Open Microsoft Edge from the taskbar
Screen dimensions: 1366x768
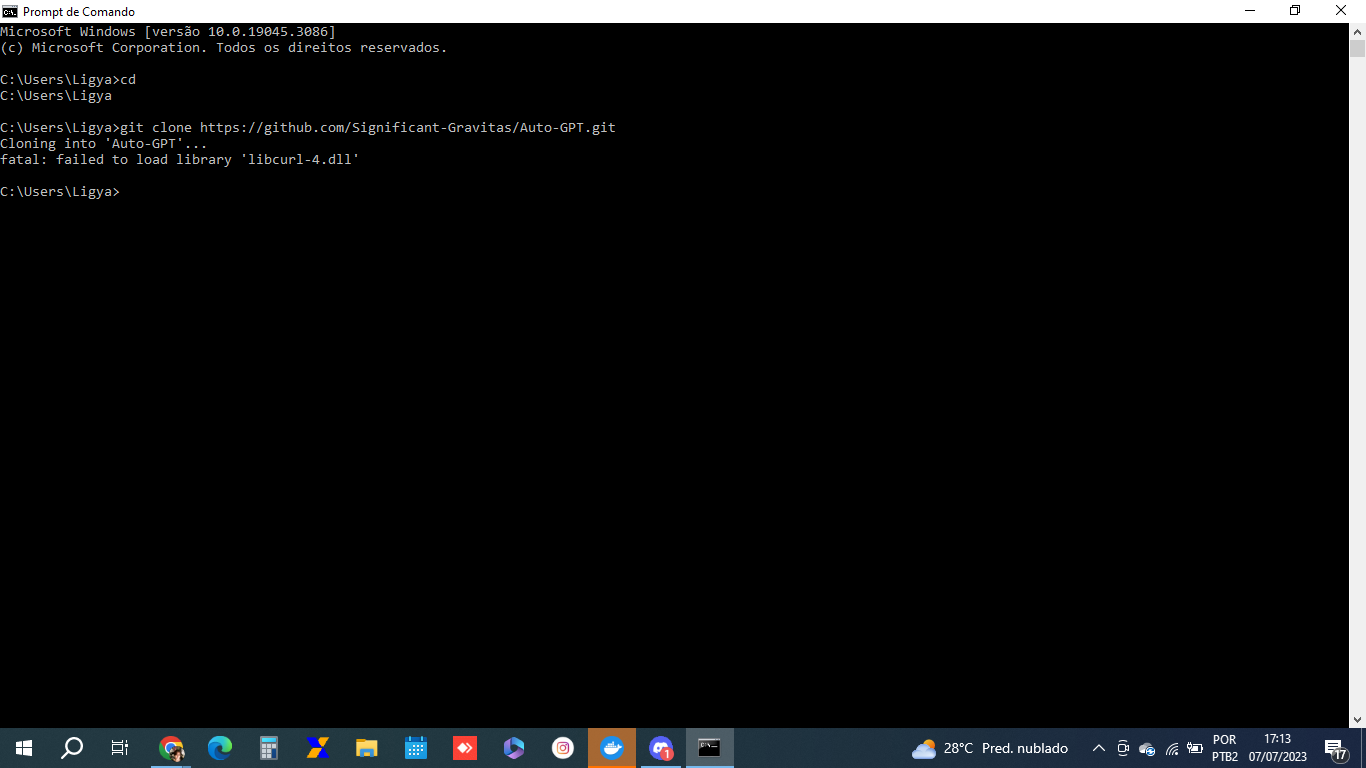point(220,748)
